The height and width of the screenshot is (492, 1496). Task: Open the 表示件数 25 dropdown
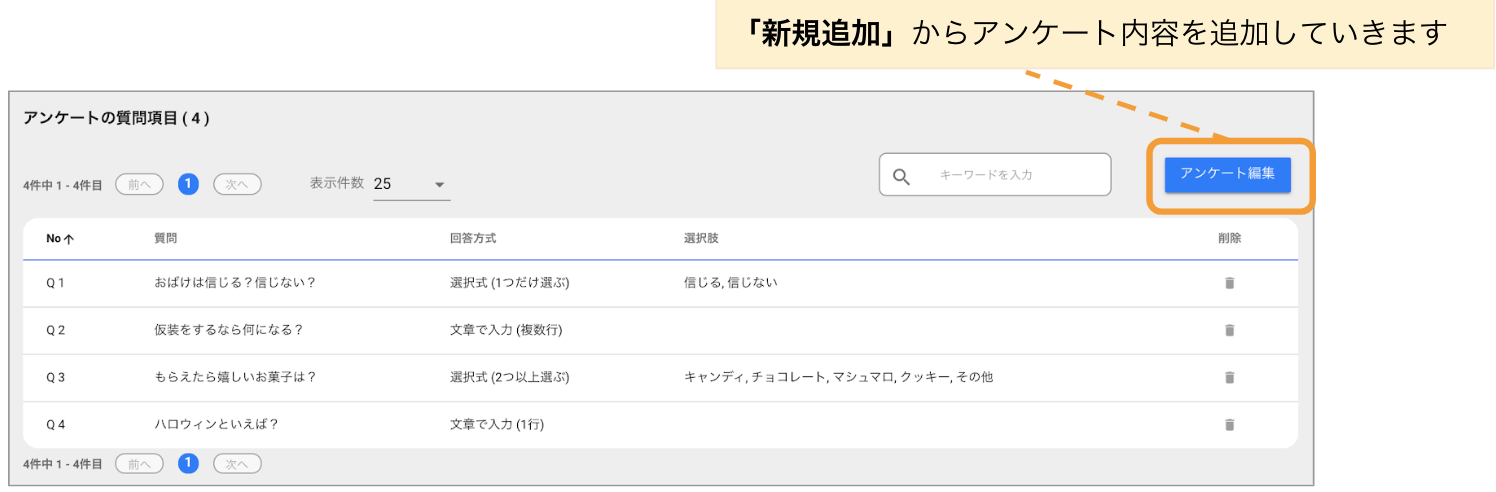[x=411, y=184]
